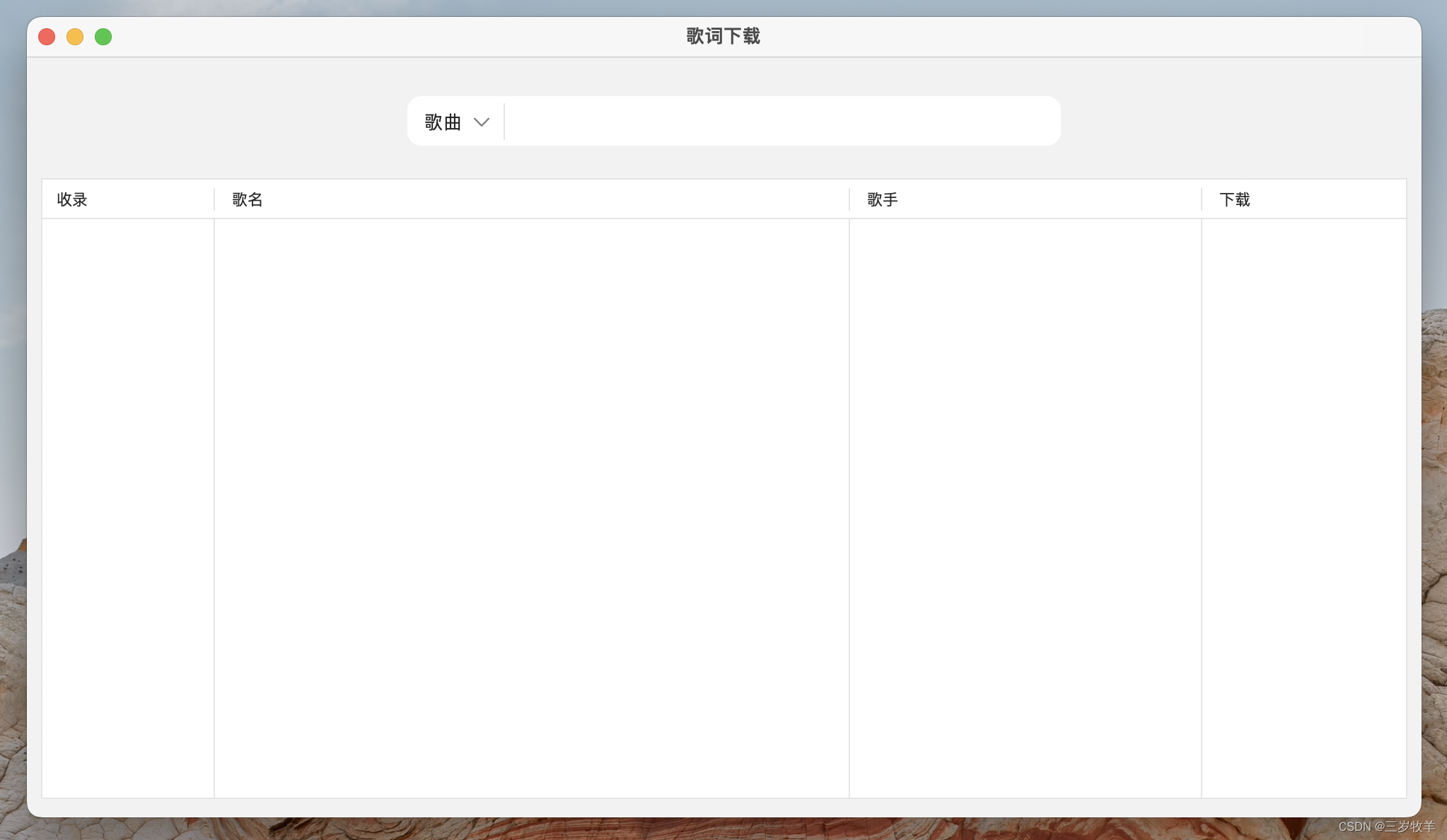Click divider between 歌名 and 歌手 headers
Screen dimensions: 1447x840
(x=849, y=199)
